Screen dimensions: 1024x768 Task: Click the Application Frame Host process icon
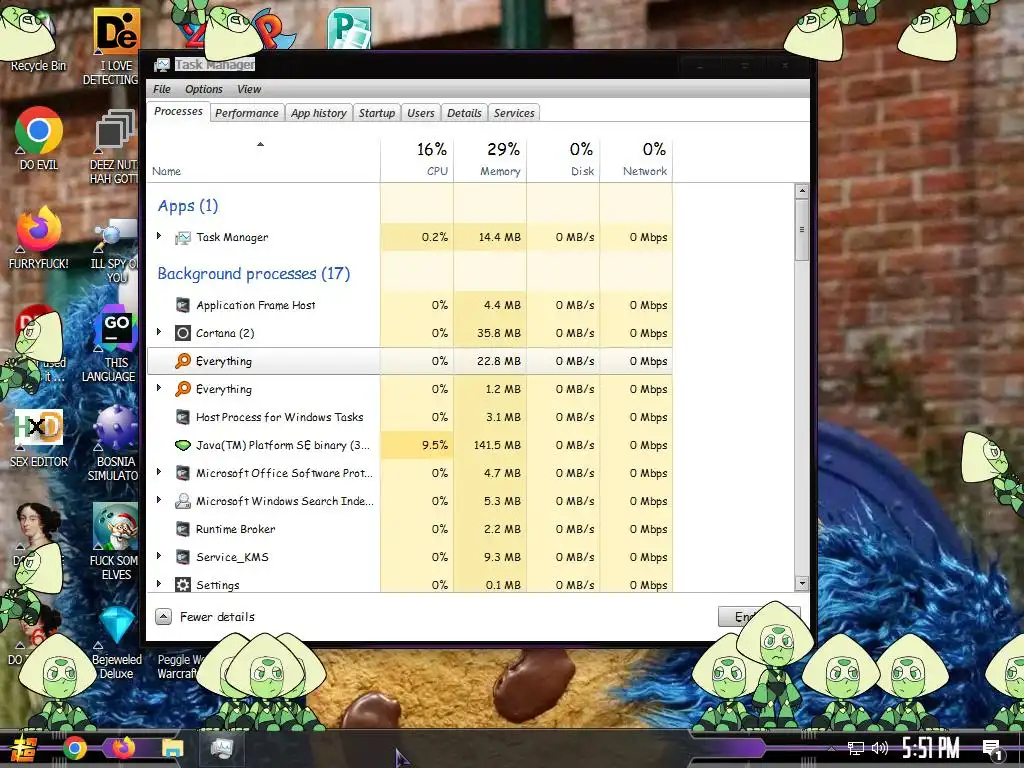[x=183, y=305]
